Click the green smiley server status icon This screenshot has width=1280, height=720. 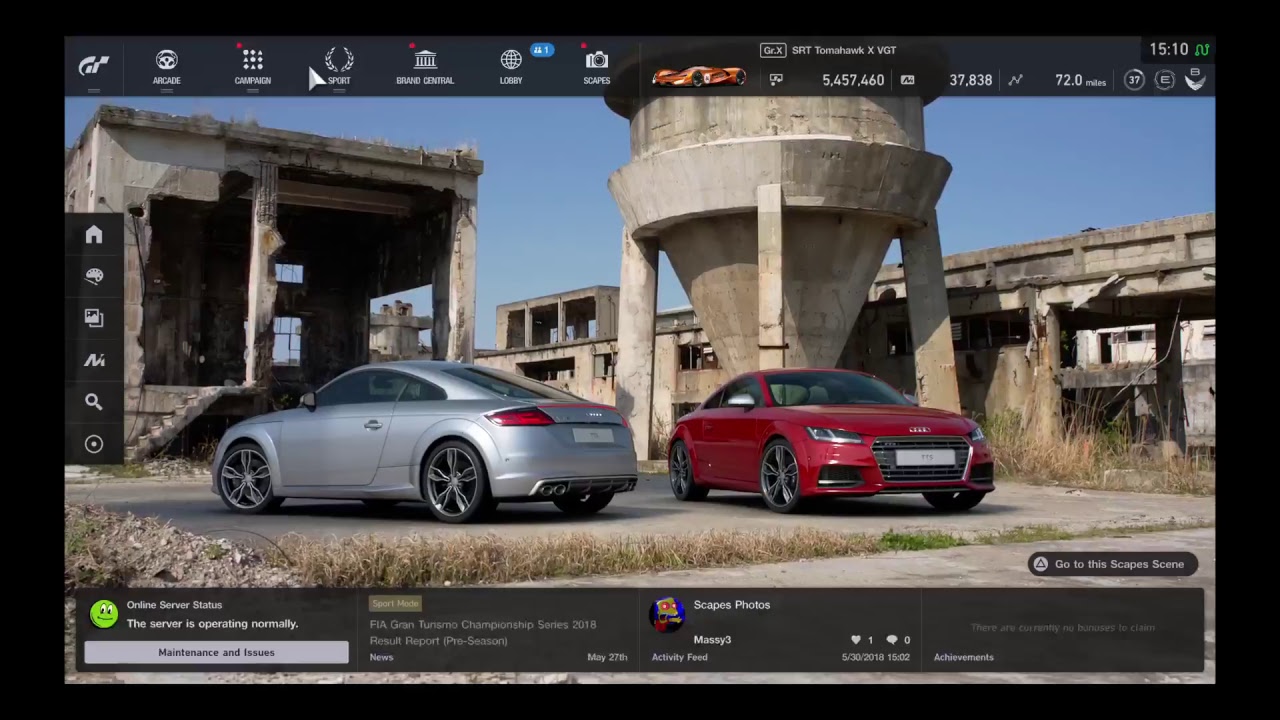pyautogui.click(x=104, y=614)
